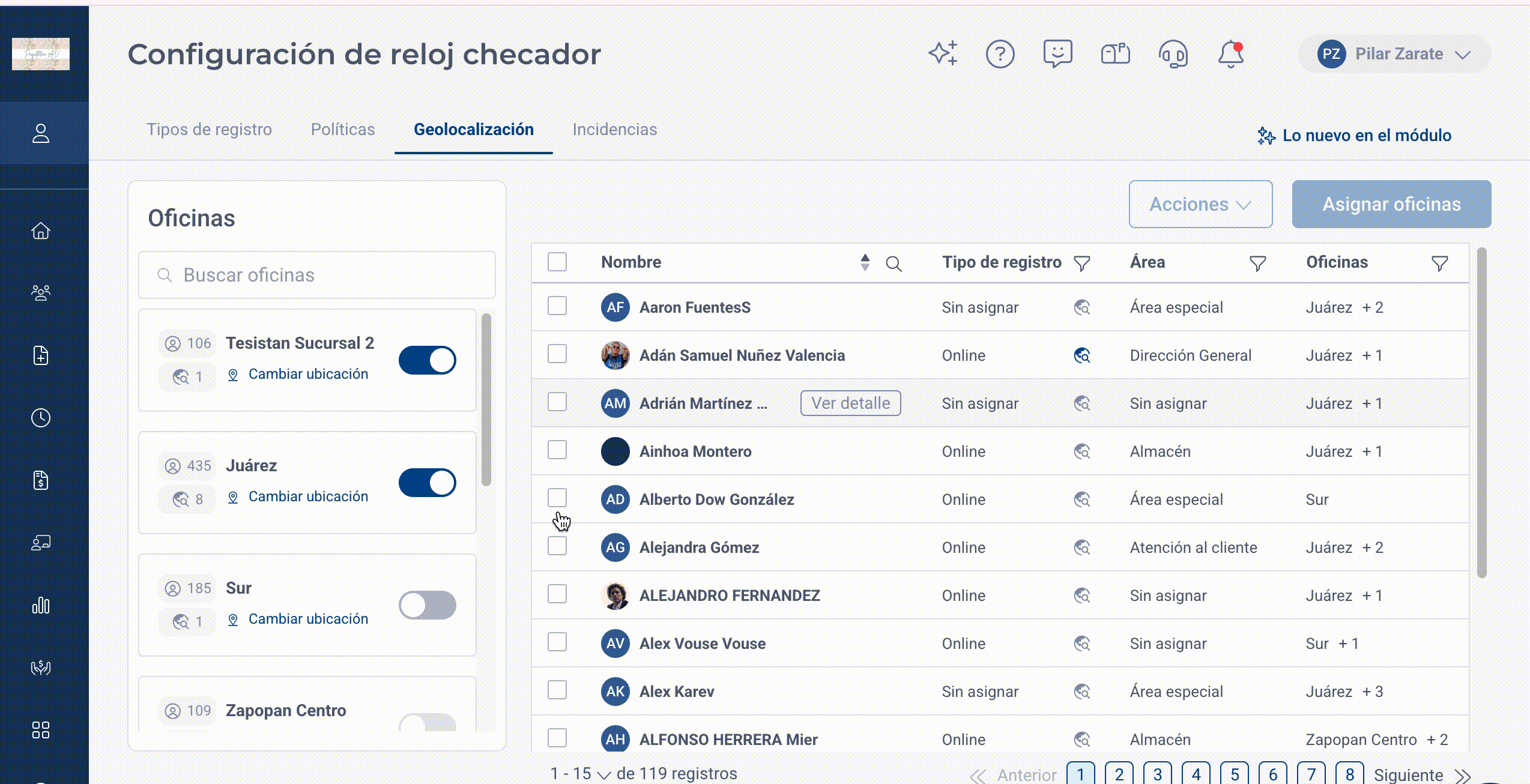Enable the Sur office toggle
The width and height of the screenshot is (1530, 784).
pyautogui.click(x=428, y=605)
